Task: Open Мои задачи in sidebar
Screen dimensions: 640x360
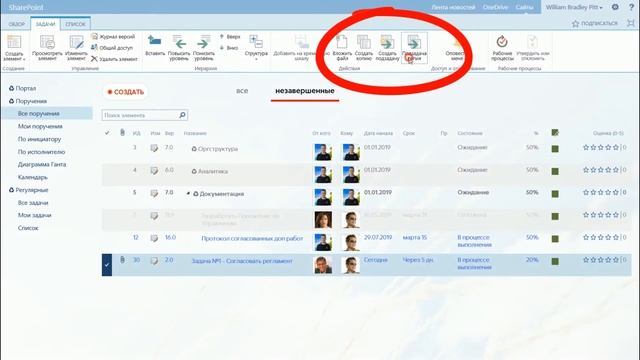Action: click(34, 215)
